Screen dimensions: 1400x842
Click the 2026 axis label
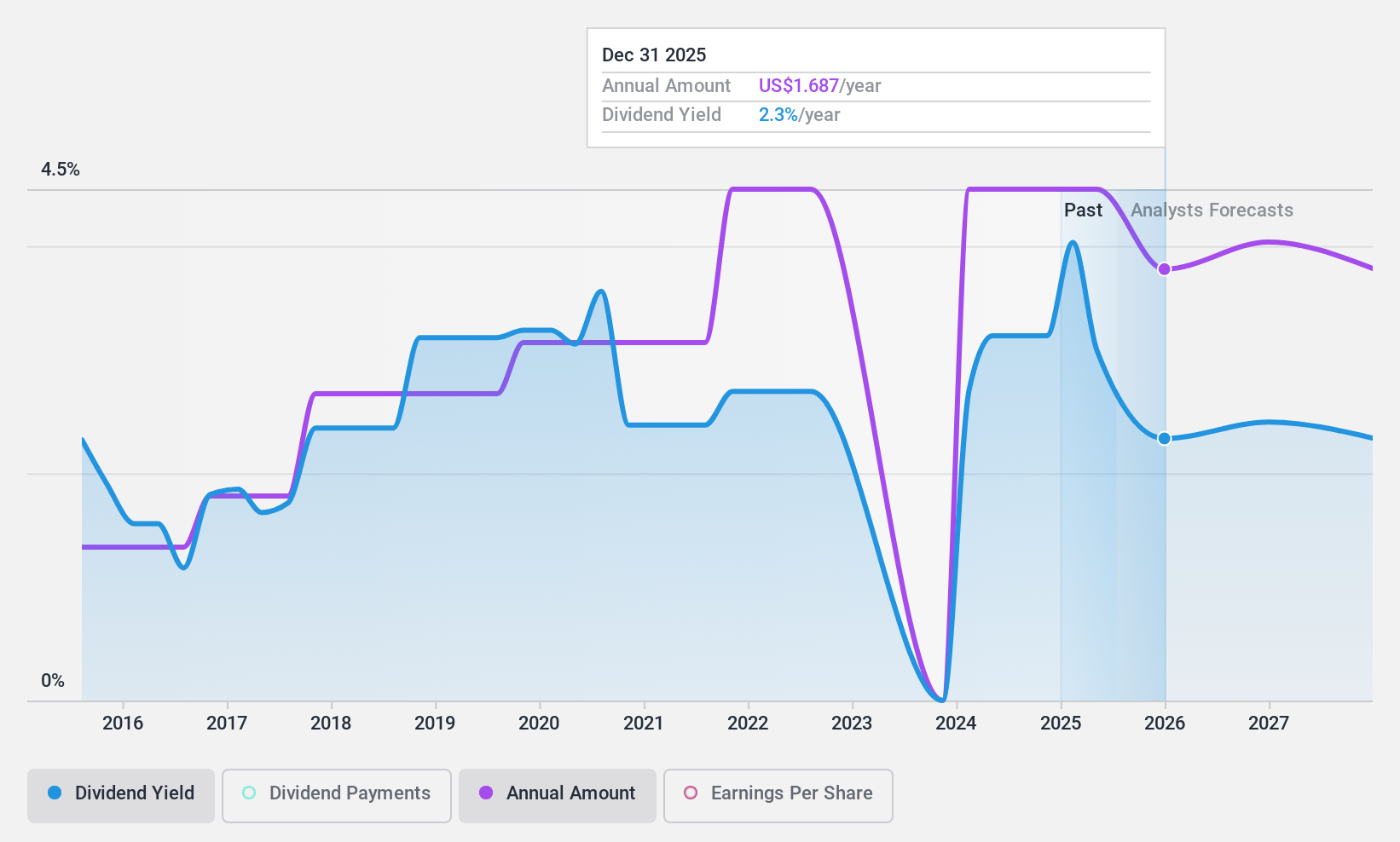1165,724
